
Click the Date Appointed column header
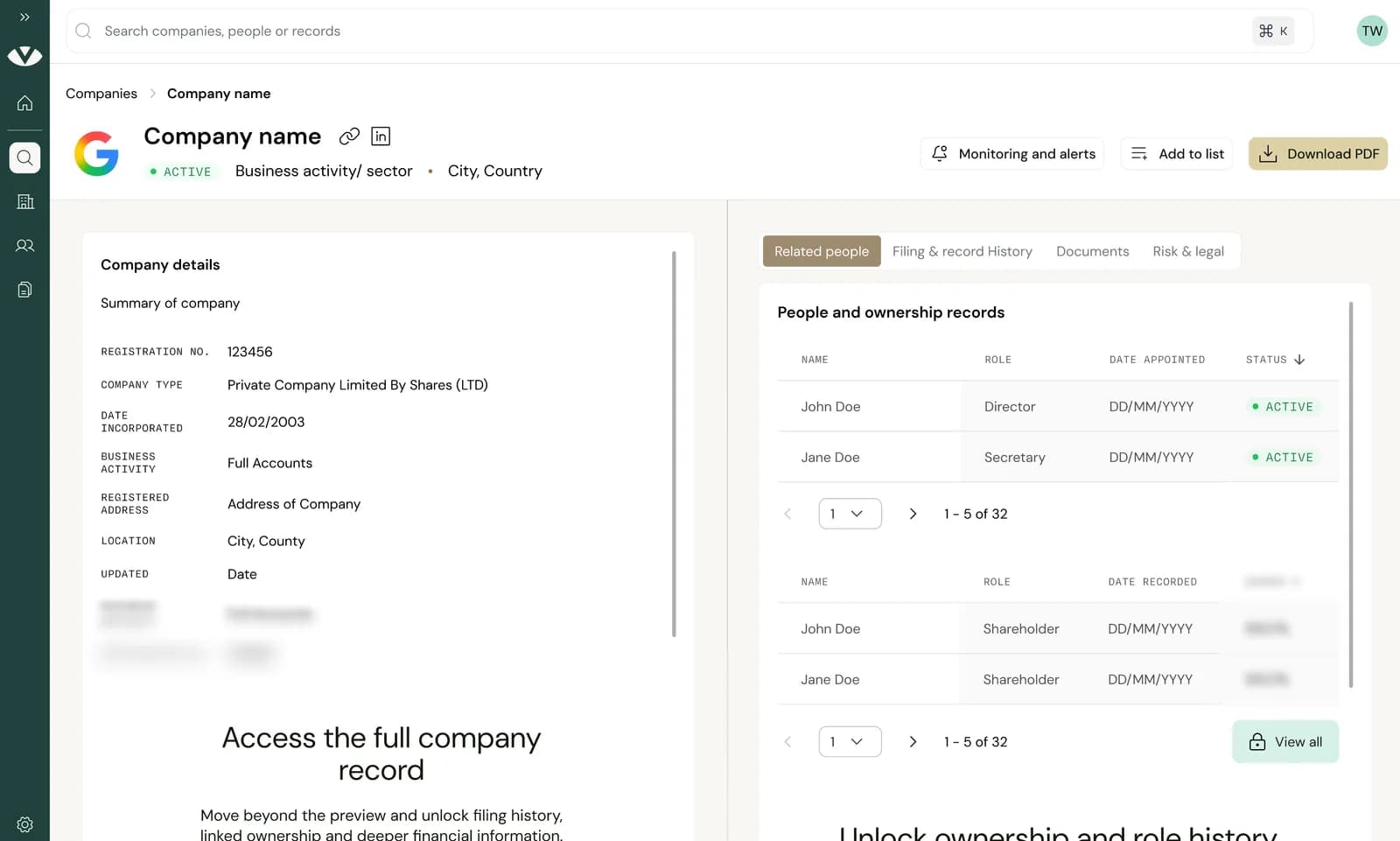coord(1157,360)
